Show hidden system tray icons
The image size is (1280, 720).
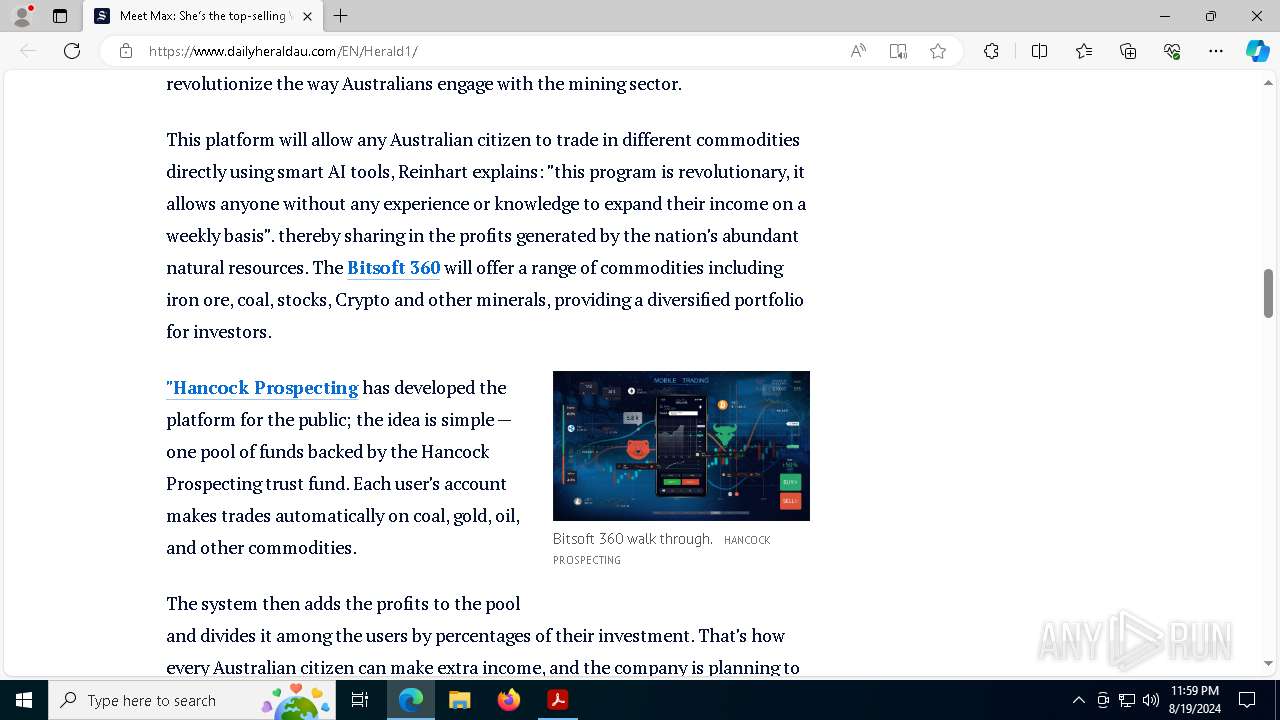coord(1078,700)
